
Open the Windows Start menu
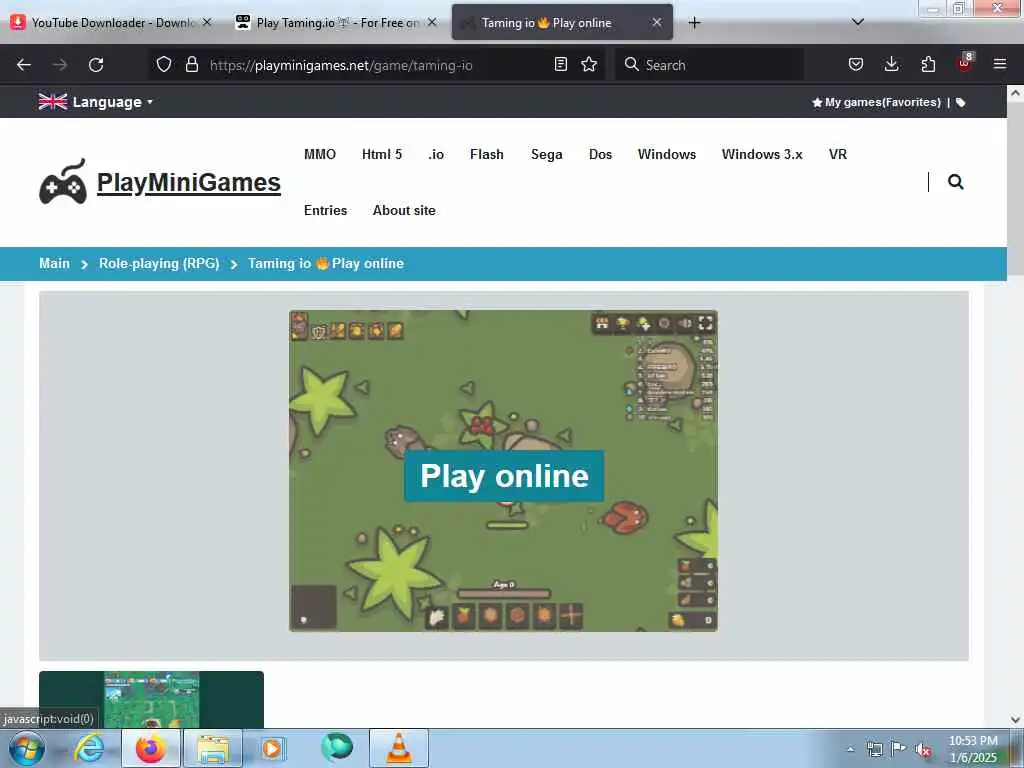[26, 748]
